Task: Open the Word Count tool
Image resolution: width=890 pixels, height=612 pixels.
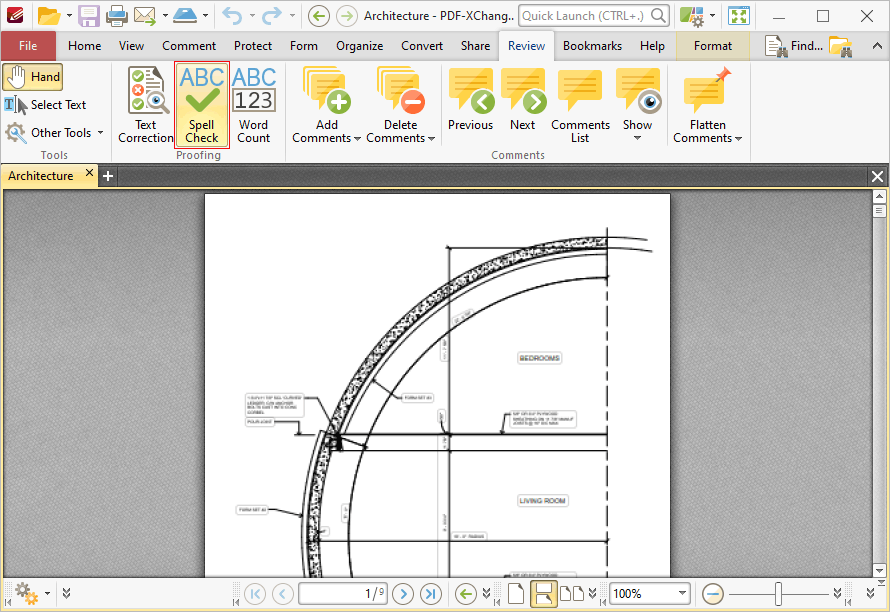Action: 254,105
